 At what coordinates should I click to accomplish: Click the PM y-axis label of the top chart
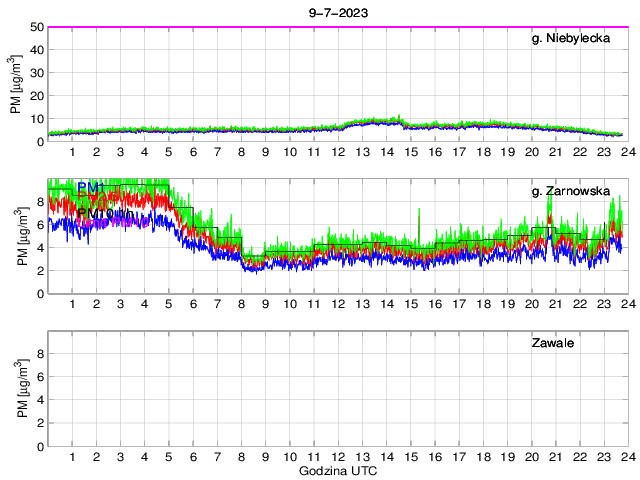16,84
